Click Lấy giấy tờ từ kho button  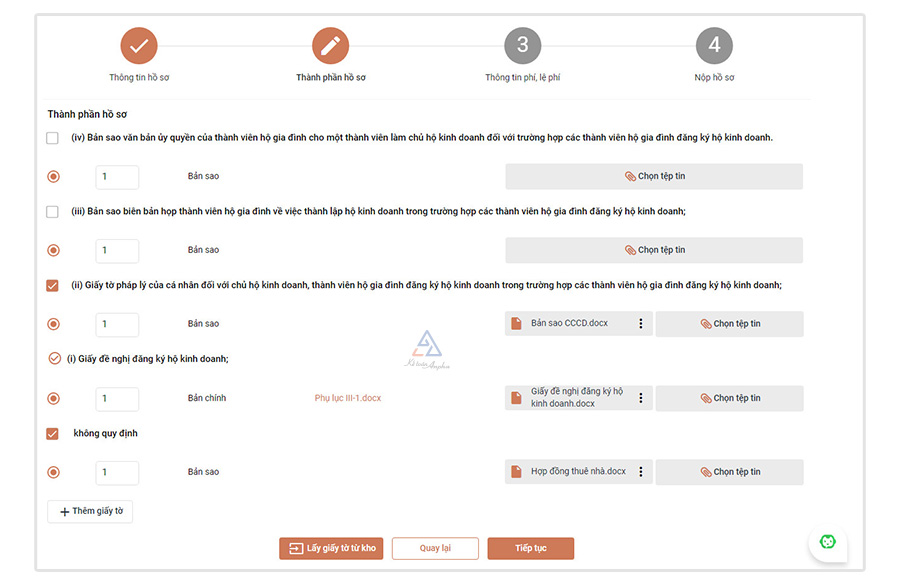pos(331,548)
